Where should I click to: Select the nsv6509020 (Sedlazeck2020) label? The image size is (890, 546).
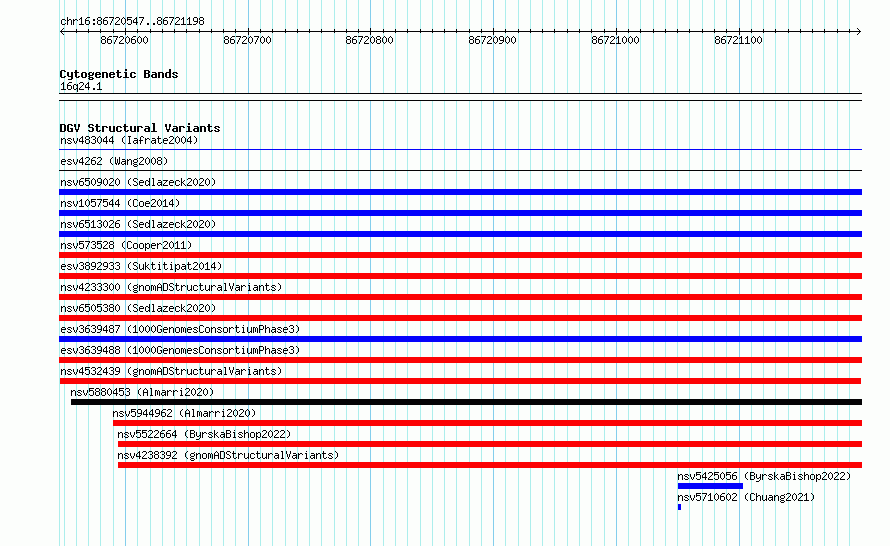pyautogui.click(x=138, y=182)
